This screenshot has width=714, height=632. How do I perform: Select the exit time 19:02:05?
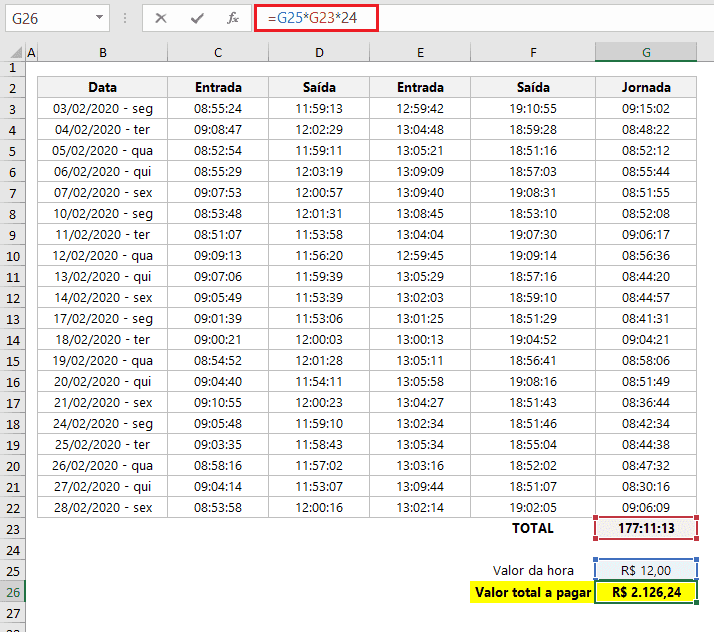[533, 507]
